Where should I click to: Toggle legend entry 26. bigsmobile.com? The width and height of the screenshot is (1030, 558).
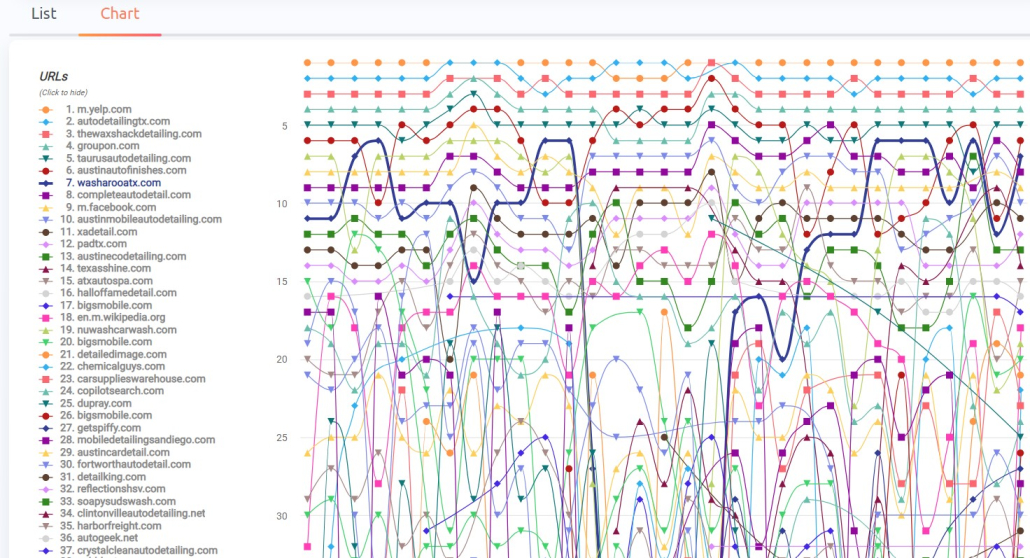tap(106, 415)
